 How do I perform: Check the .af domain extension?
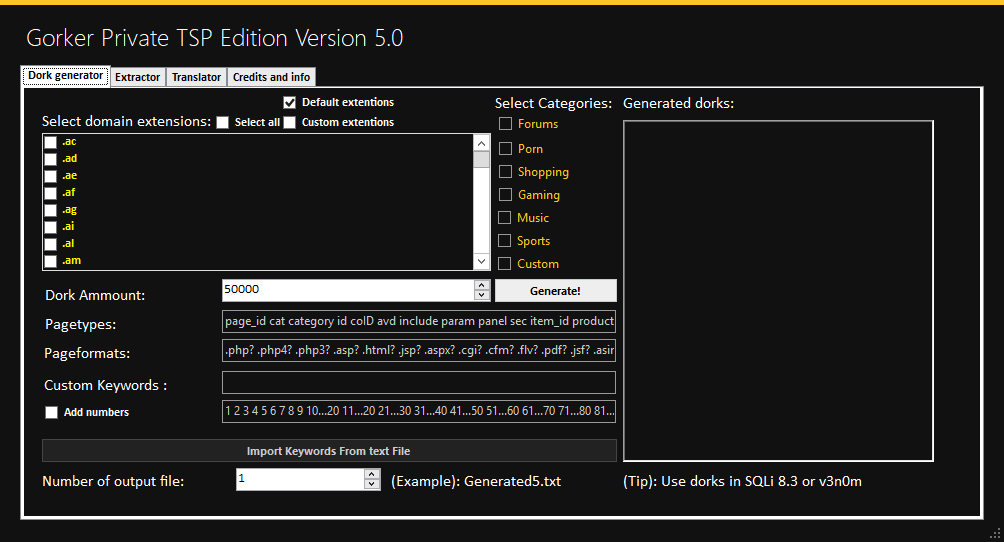[51, 193]
